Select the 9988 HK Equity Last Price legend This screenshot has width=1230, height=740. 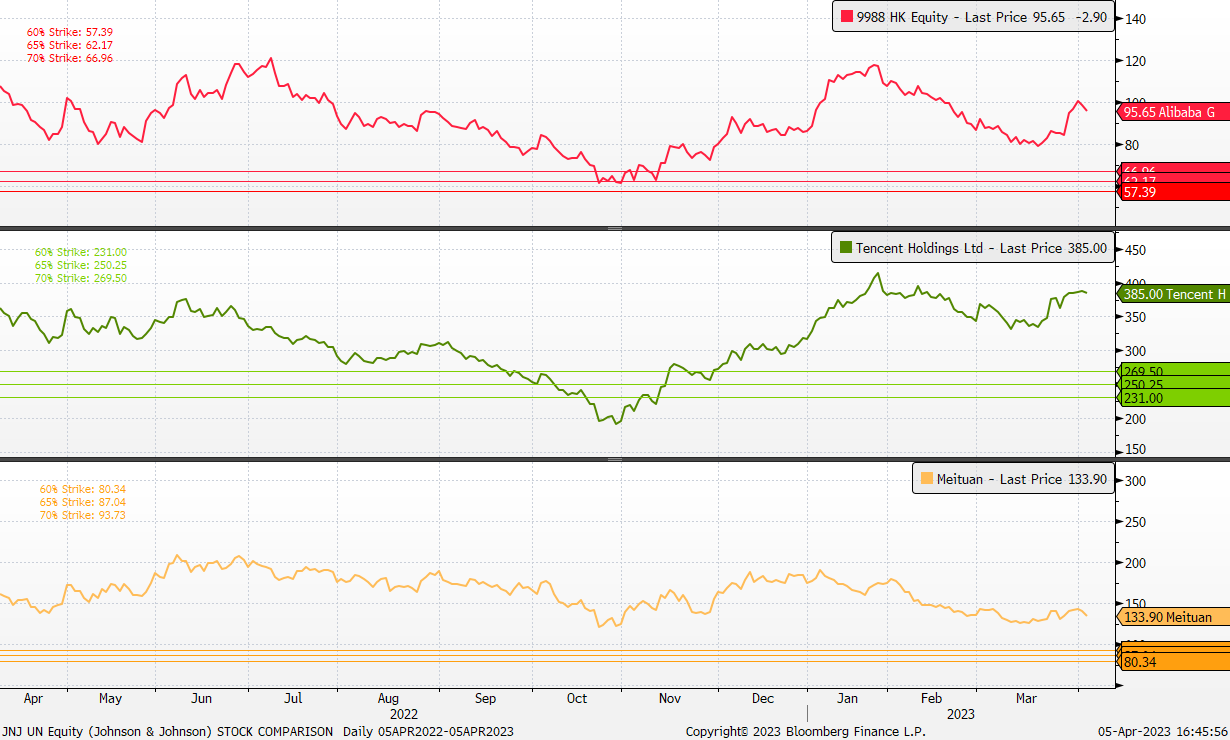point(973,17)
